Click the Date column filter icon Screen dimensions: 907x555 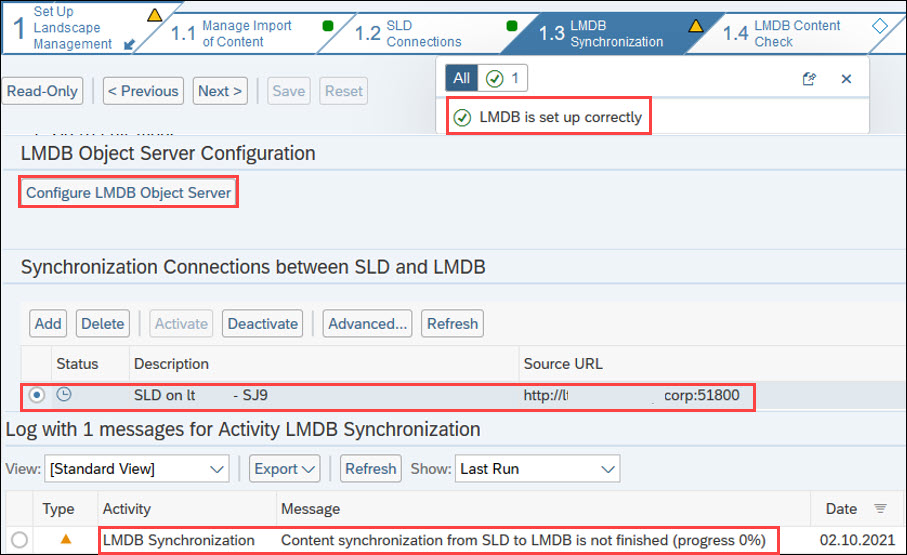(x=880, y=509)
